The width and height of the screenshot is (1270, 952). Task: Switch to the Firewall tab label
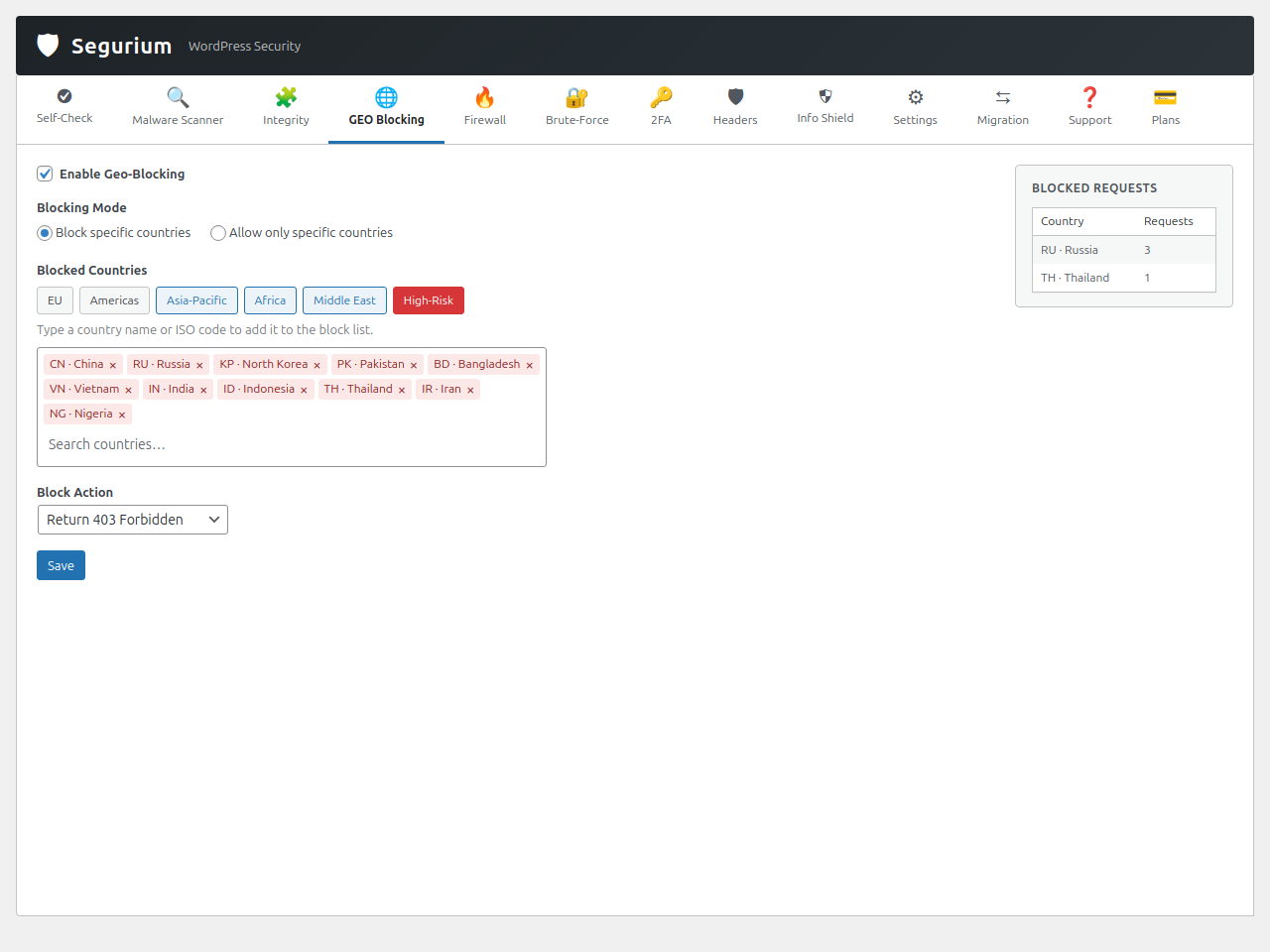484,120
